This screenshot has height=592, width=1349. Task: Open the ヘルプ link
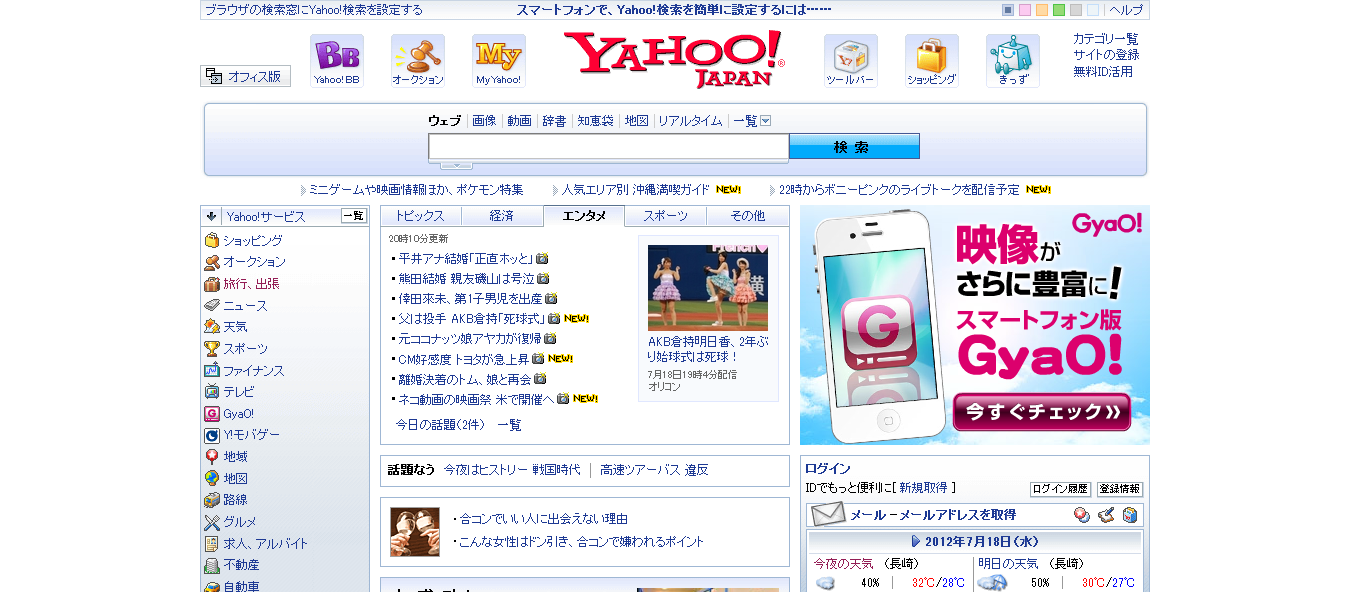1126,10
